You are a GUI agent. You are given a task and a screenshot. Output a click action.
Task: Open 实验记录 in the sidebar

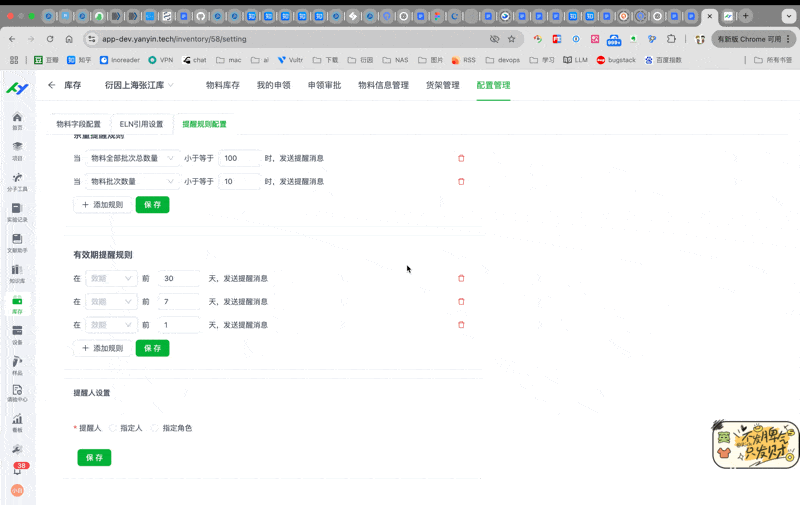(x=17, y=212)
